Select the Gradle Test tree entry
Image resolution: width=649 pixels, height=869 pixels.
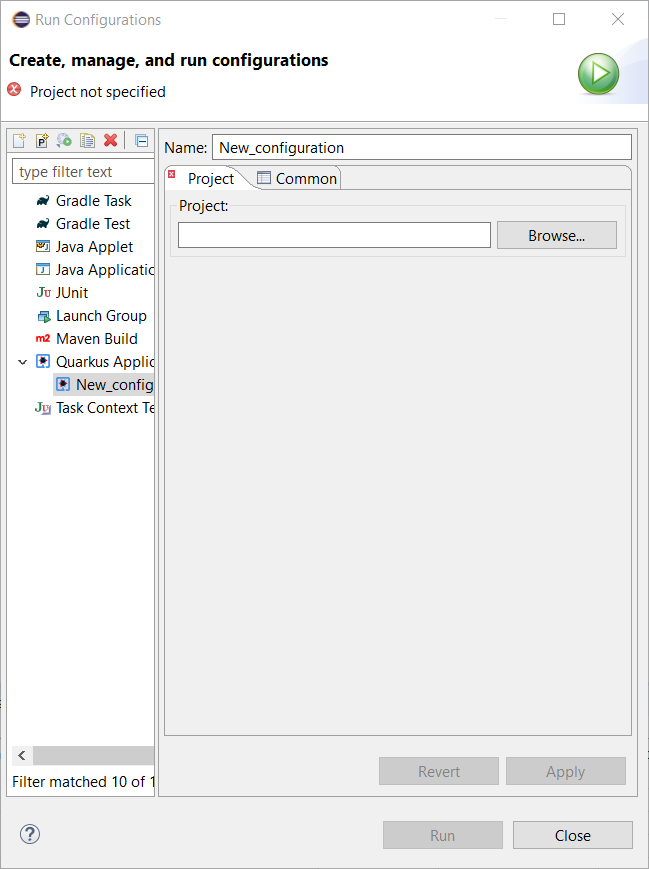[93, 224]
